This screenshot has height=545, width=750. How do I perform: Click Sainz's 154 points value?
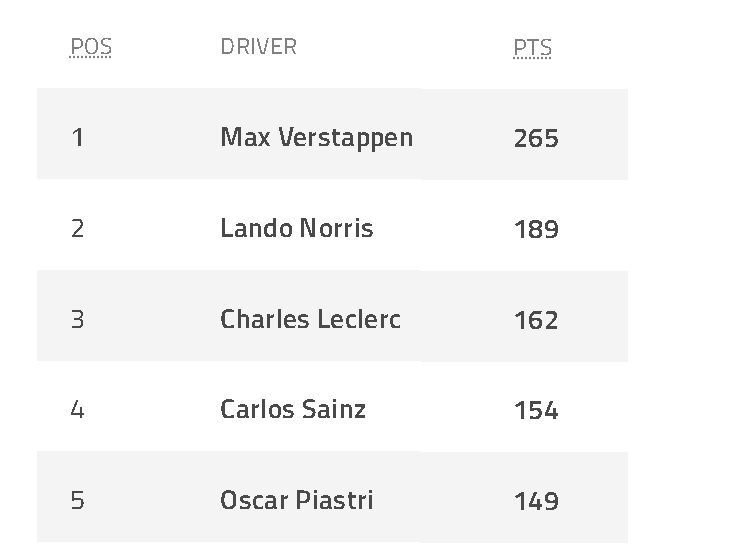pyautogui.click(x=536, y=411)
